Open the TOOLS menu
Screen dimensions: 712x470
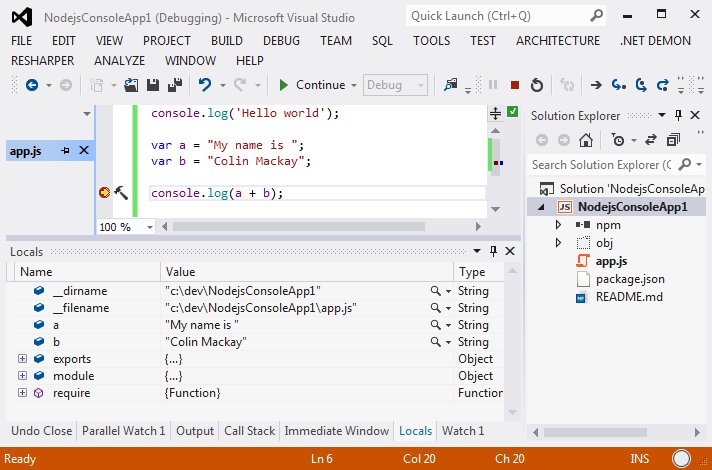point(431,41)
